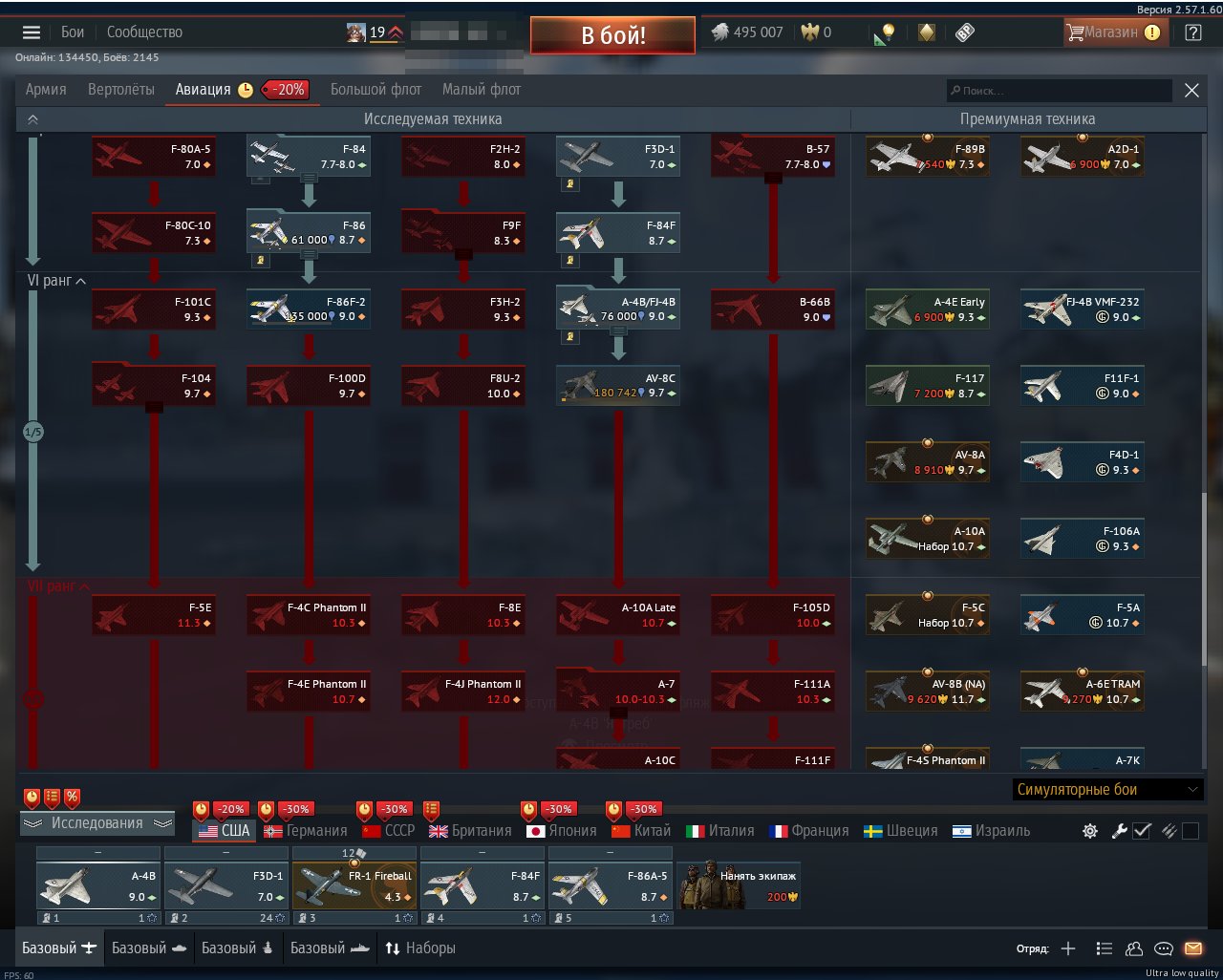
Task: Click the gold diamond icon in top bar
Action: [x=927, y=32]
